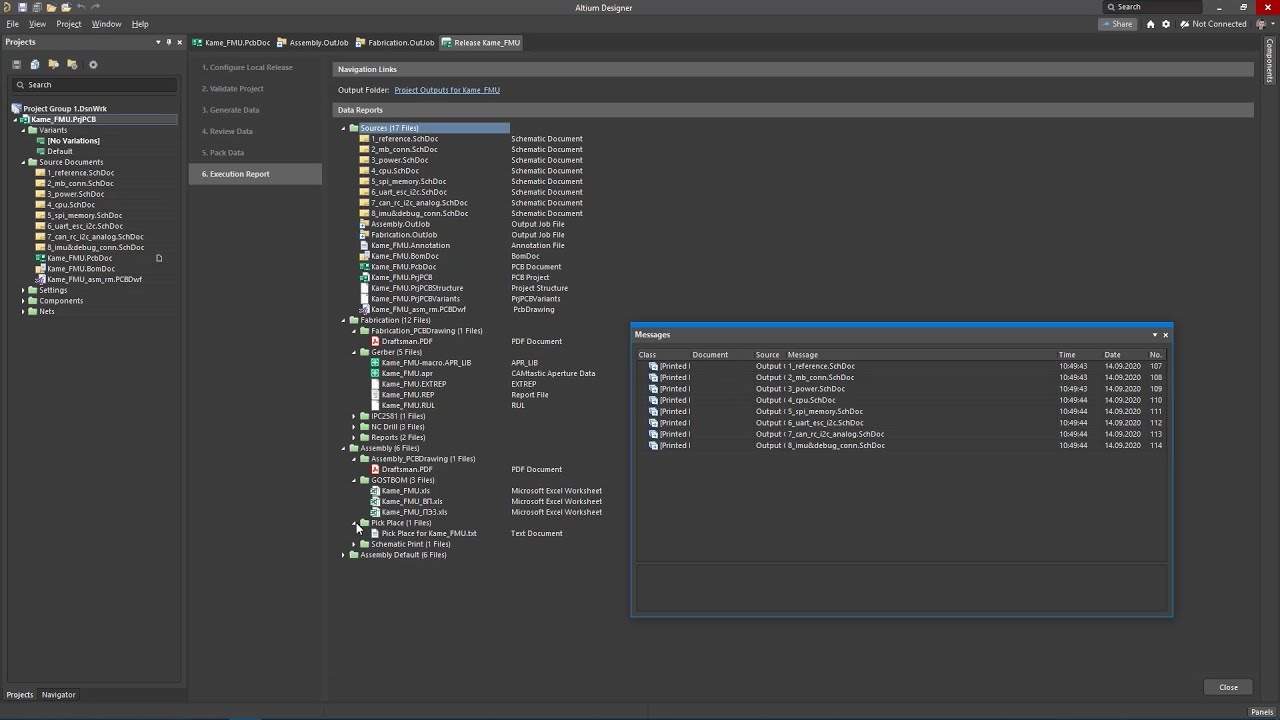Viewport: 1280px width, 720px height.
Task: Open the Window menu
Action: (x=106, y=24)
